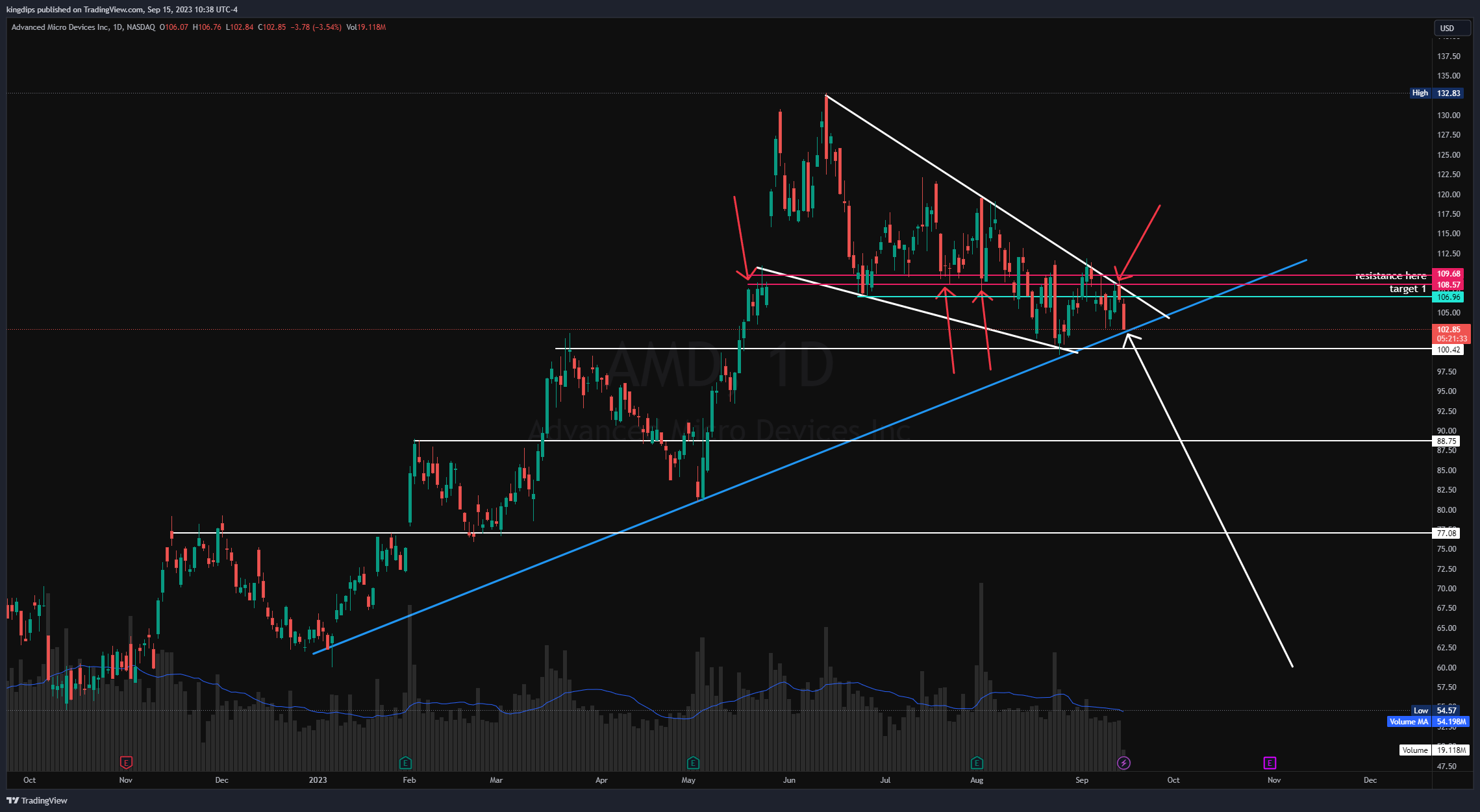Click the Sep time axis label

(x=1082, y=780)
